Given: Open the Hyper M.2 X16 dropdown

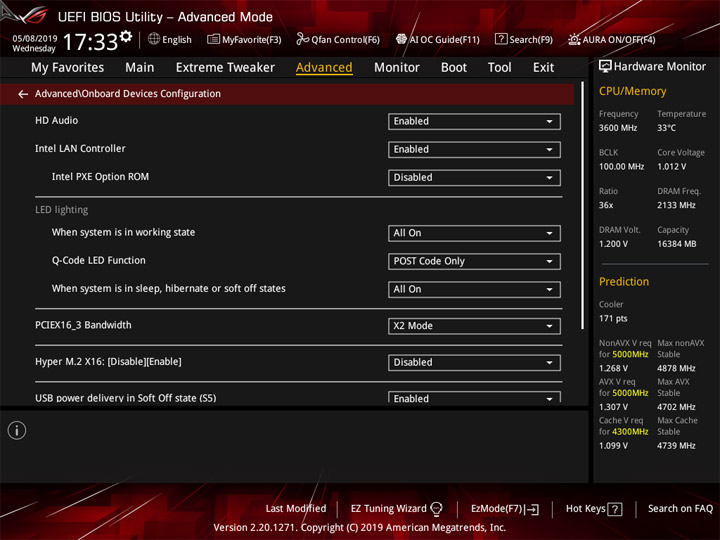Looking at the screenshot, I should (x=474, y=363).
